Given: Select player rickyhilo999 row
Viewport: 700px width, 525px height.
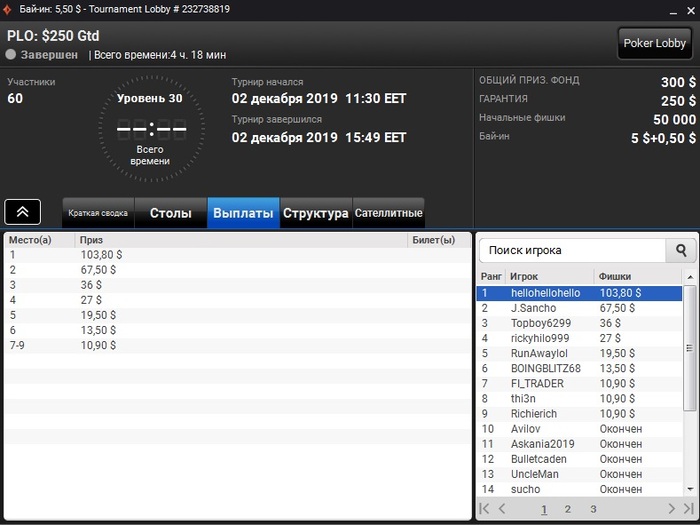Looking at the screenshot, I should coord(579,338).
